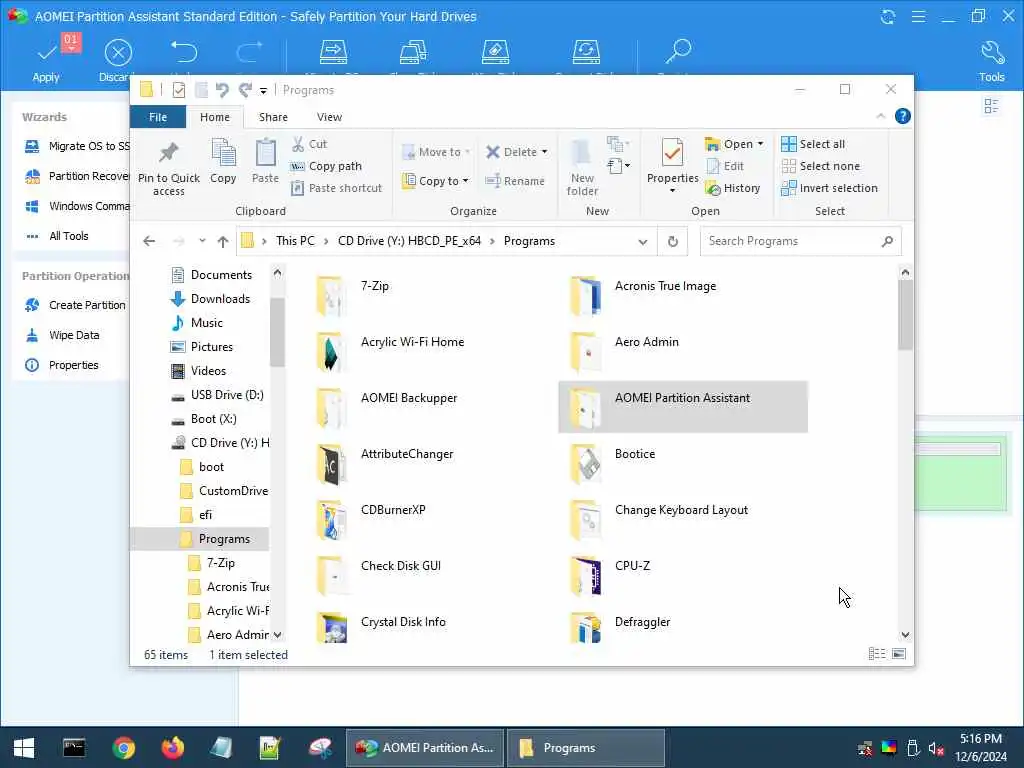Viewport: 1024px width, 768px height.
Task: Click Explorer Help question mark icon
Action: coord(903,116)
